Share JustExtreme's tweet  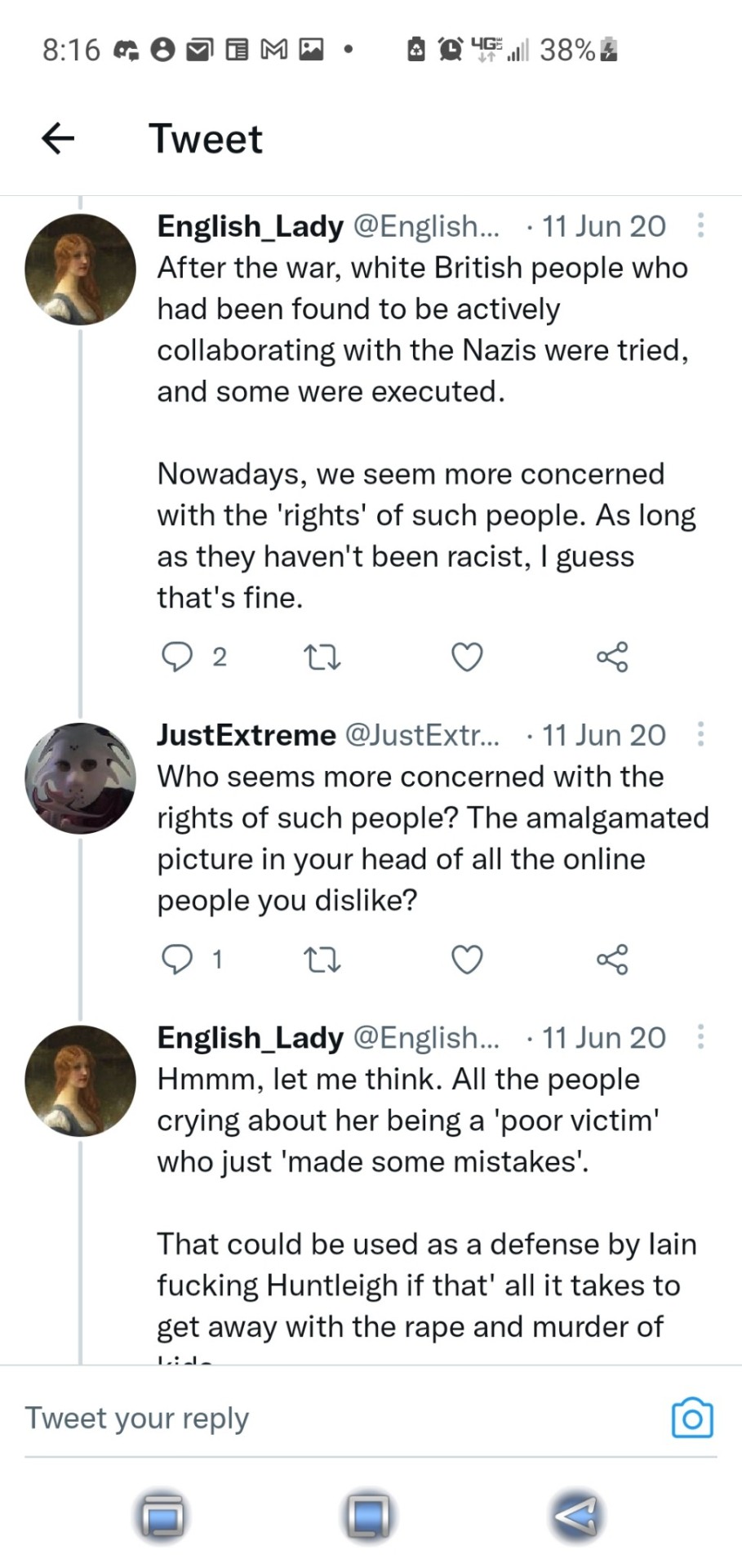pyautogui.click(x=612, y=960)
